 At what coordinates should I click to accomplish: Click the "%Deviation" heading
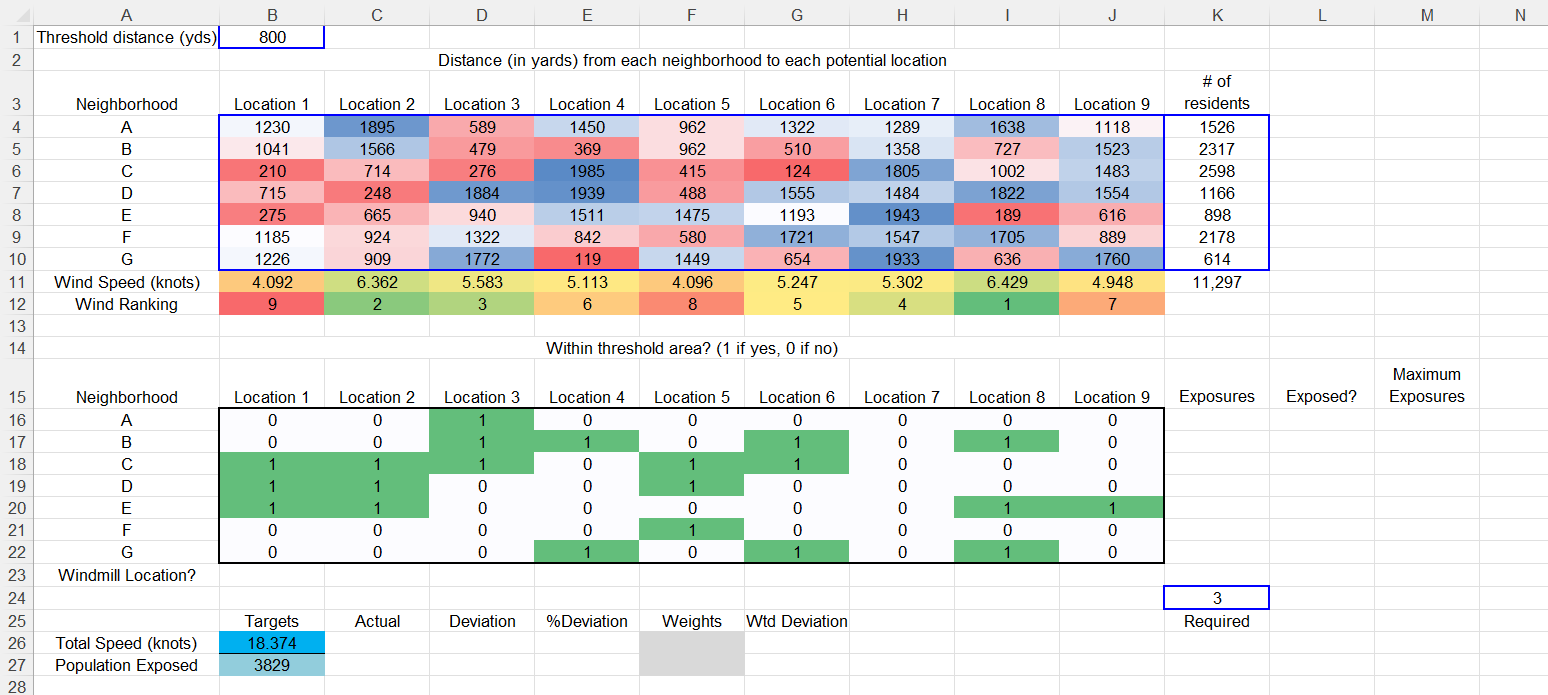pos(587,621)
